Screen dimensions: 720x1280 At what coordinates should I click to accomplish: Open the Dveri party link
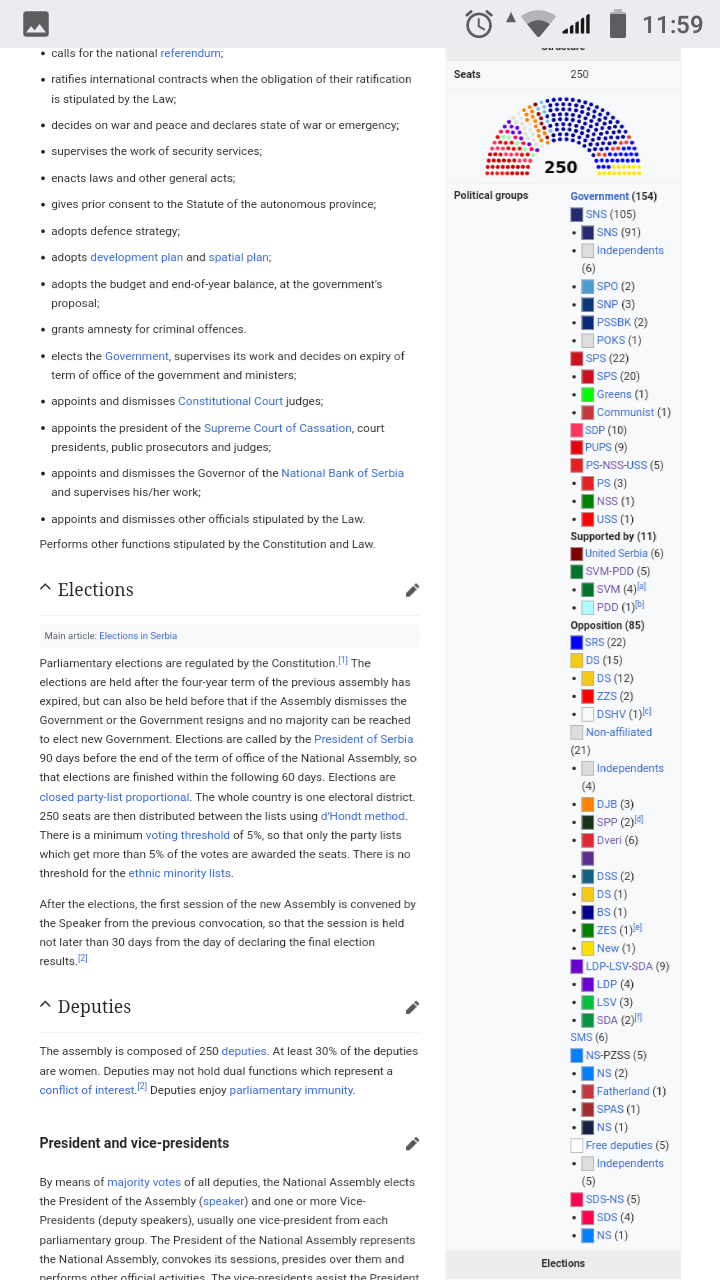click(609, 840)
